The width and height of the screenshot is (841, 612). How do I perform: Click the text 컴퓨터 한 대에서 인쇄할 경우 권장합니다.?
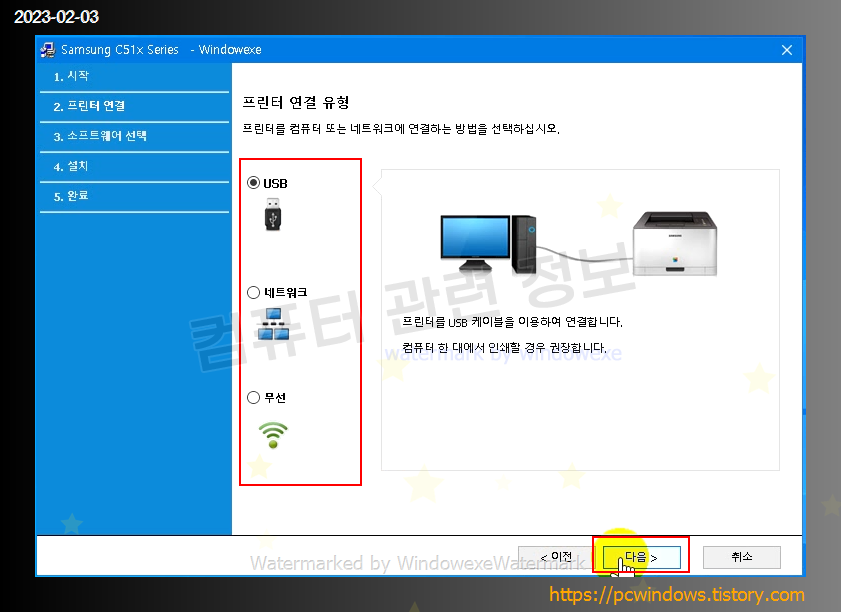pos(505,348)
